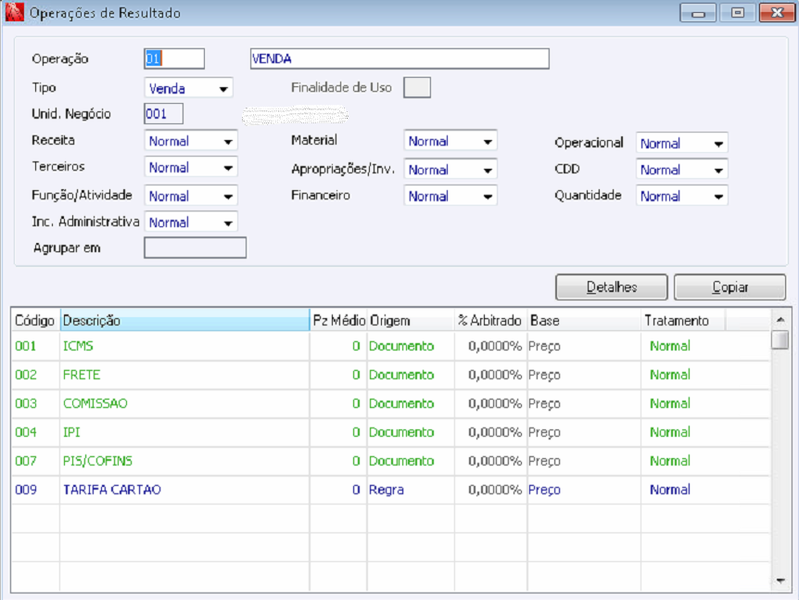Select the PIS/COFINS row

pos(390,461)
